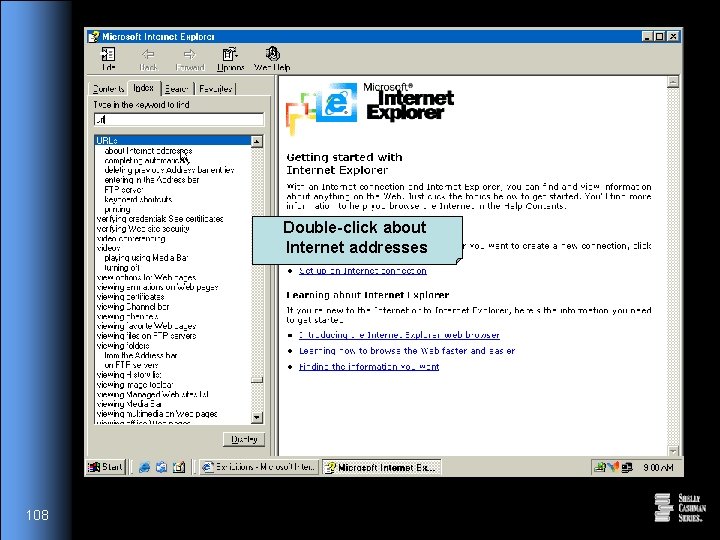Image resolution: width=720 pixels, height=540 pixels.
Task: Click the taskbar clock 9:00 AM
Action: pos(658,467)
